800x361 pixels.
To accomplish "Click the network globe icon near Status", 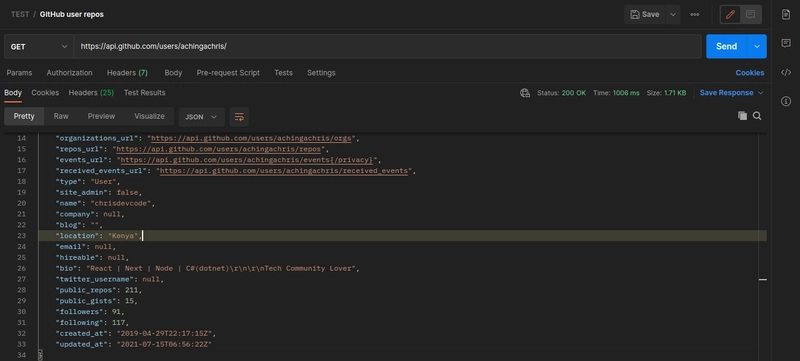I will (524, 93).
